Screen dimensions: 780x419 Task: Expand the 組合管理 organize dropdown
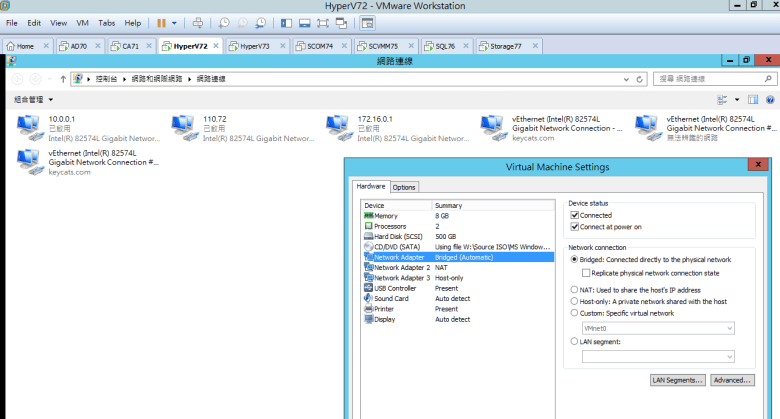[34, 99]
